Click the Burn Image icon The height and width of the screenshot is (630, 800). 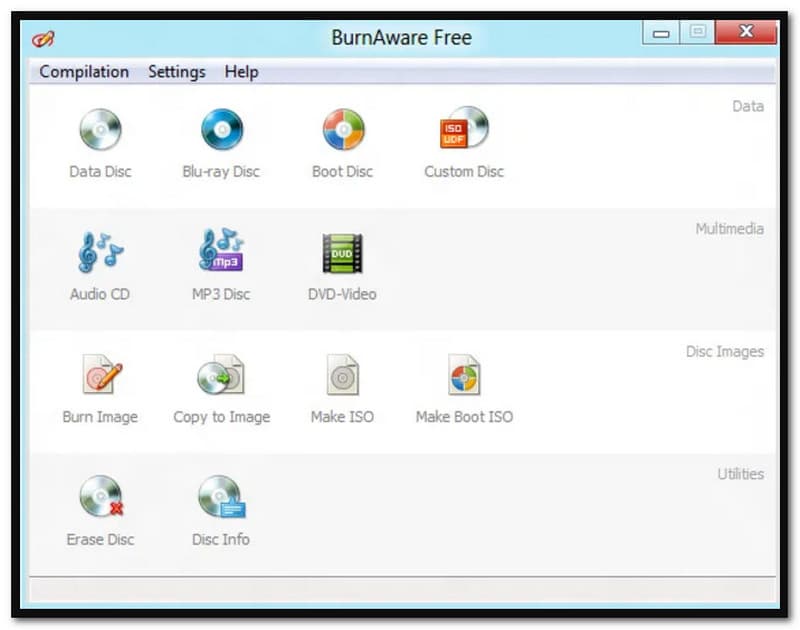pos(102,374)
